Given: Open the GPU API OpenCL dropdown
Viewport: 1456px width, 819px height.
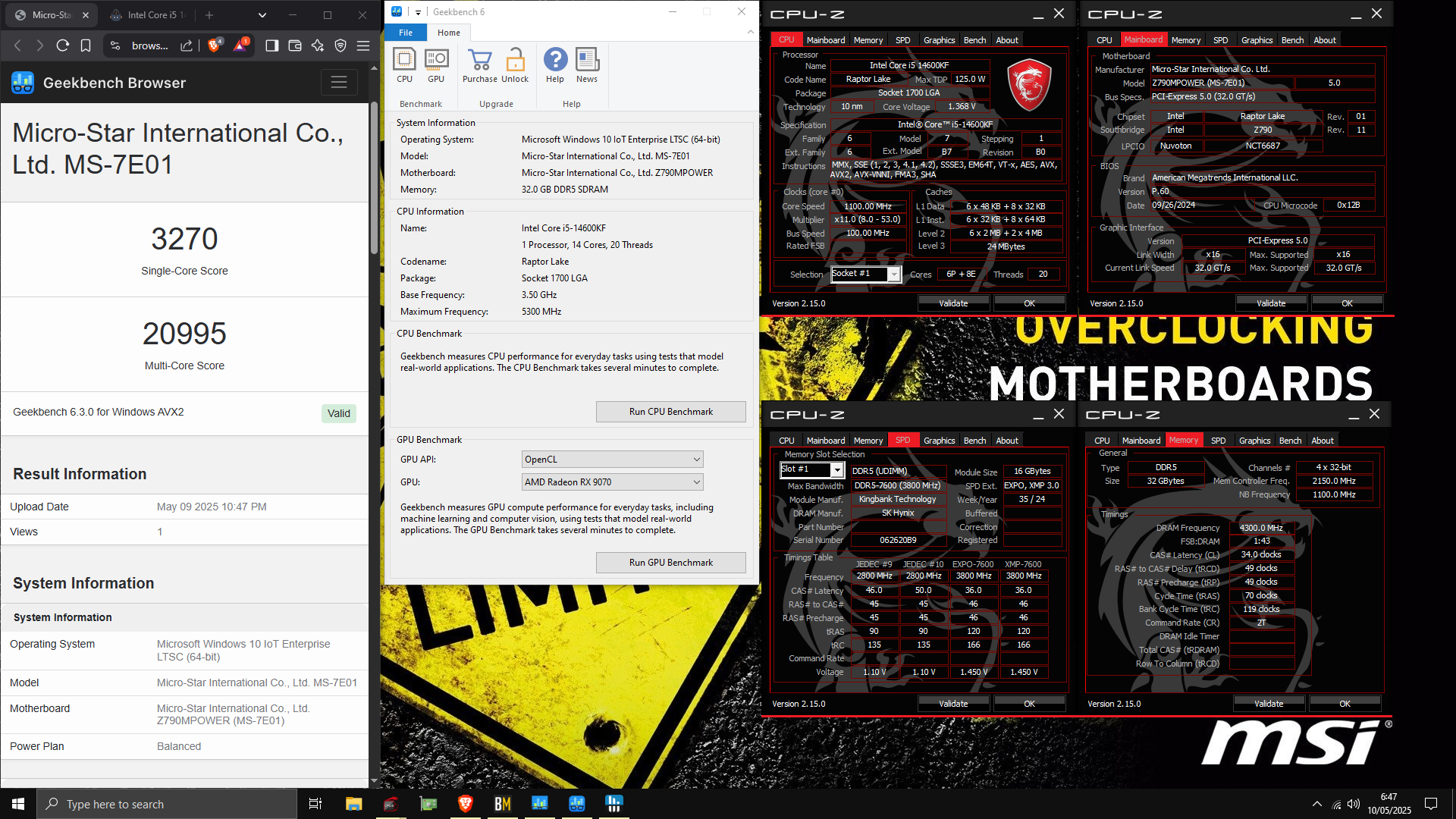Looking at the screenshot, I should tap(612, 460).
